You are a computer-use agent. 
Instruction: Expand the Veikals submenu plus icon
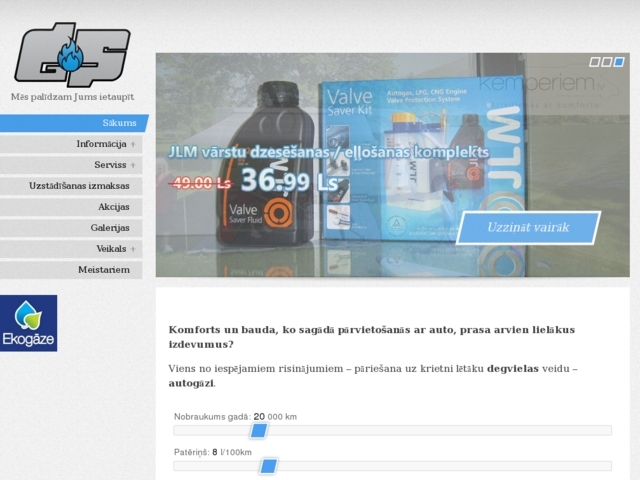pyautogui.click(x=133, y=249)
